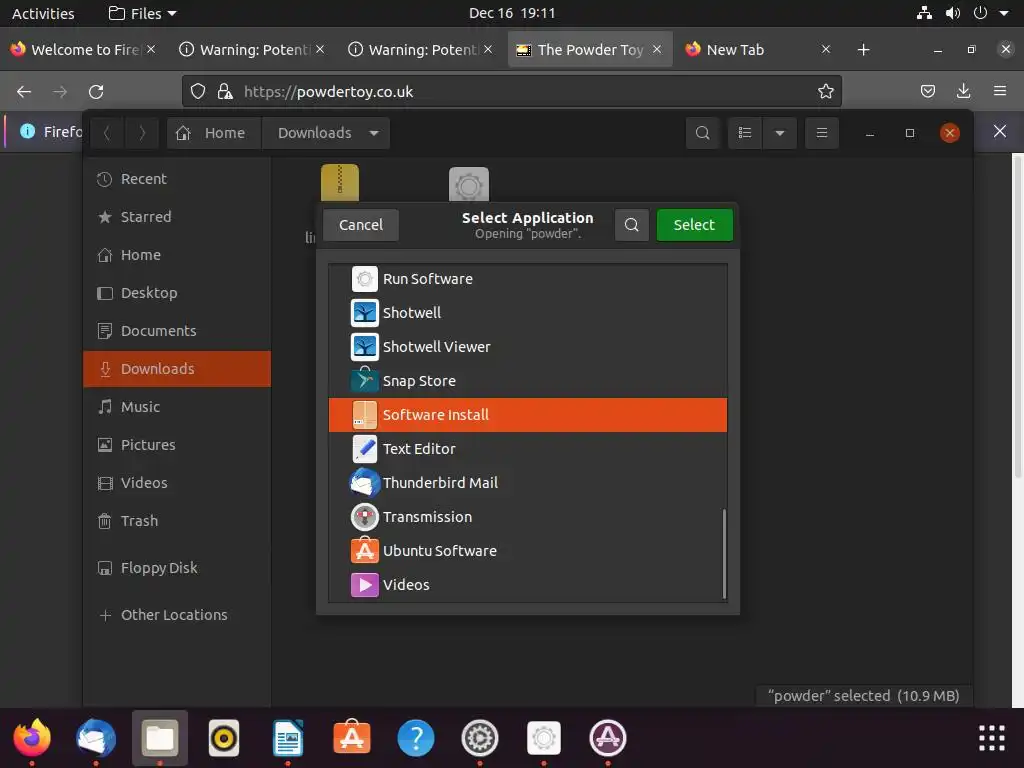1024x768 pixels.
Task: Open view options dropdown arrow in Files
Action: tap(780, 133)
